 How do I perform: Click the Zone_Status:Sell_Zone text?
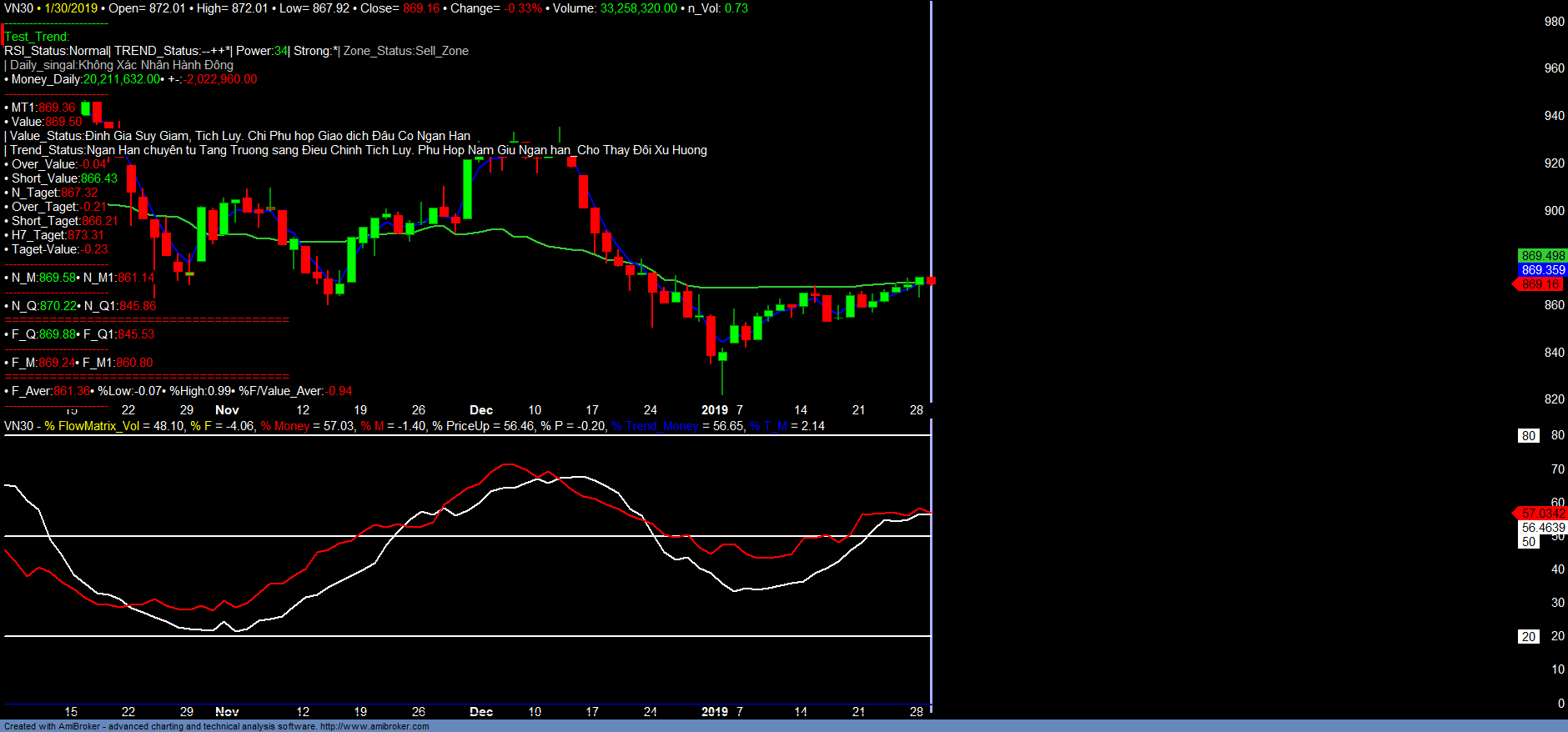pos(406,51)
